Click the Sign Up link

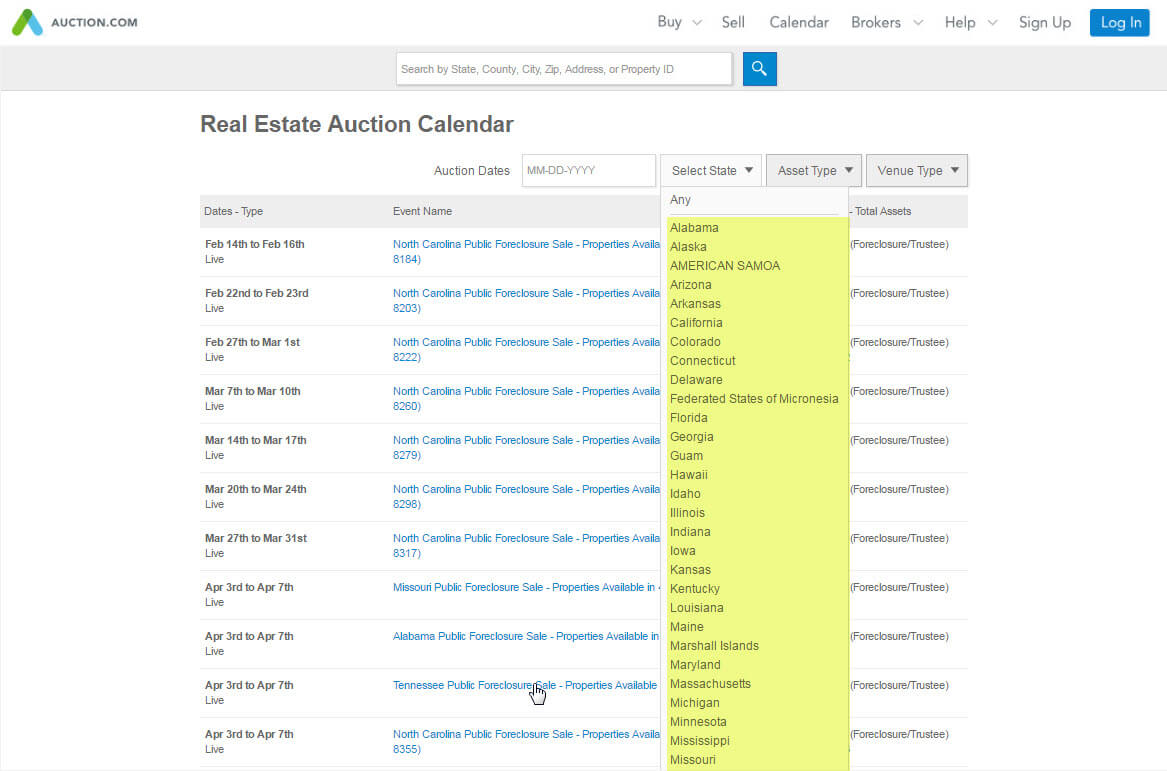tap(1044, 22)
